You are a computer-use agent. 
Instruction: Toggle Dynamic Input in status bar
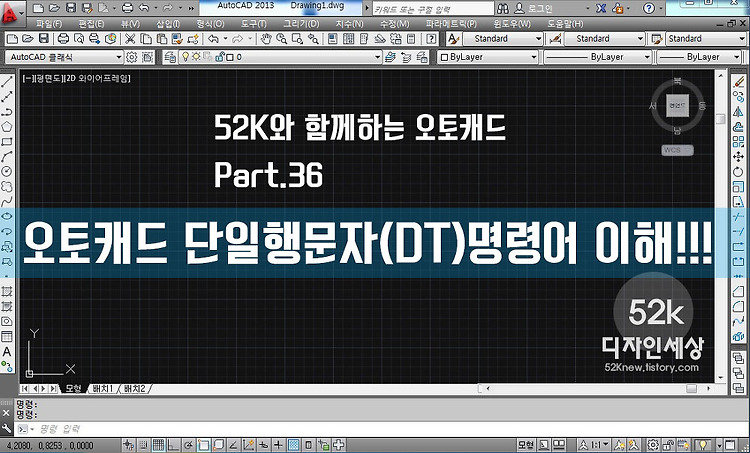pos(264,445)
